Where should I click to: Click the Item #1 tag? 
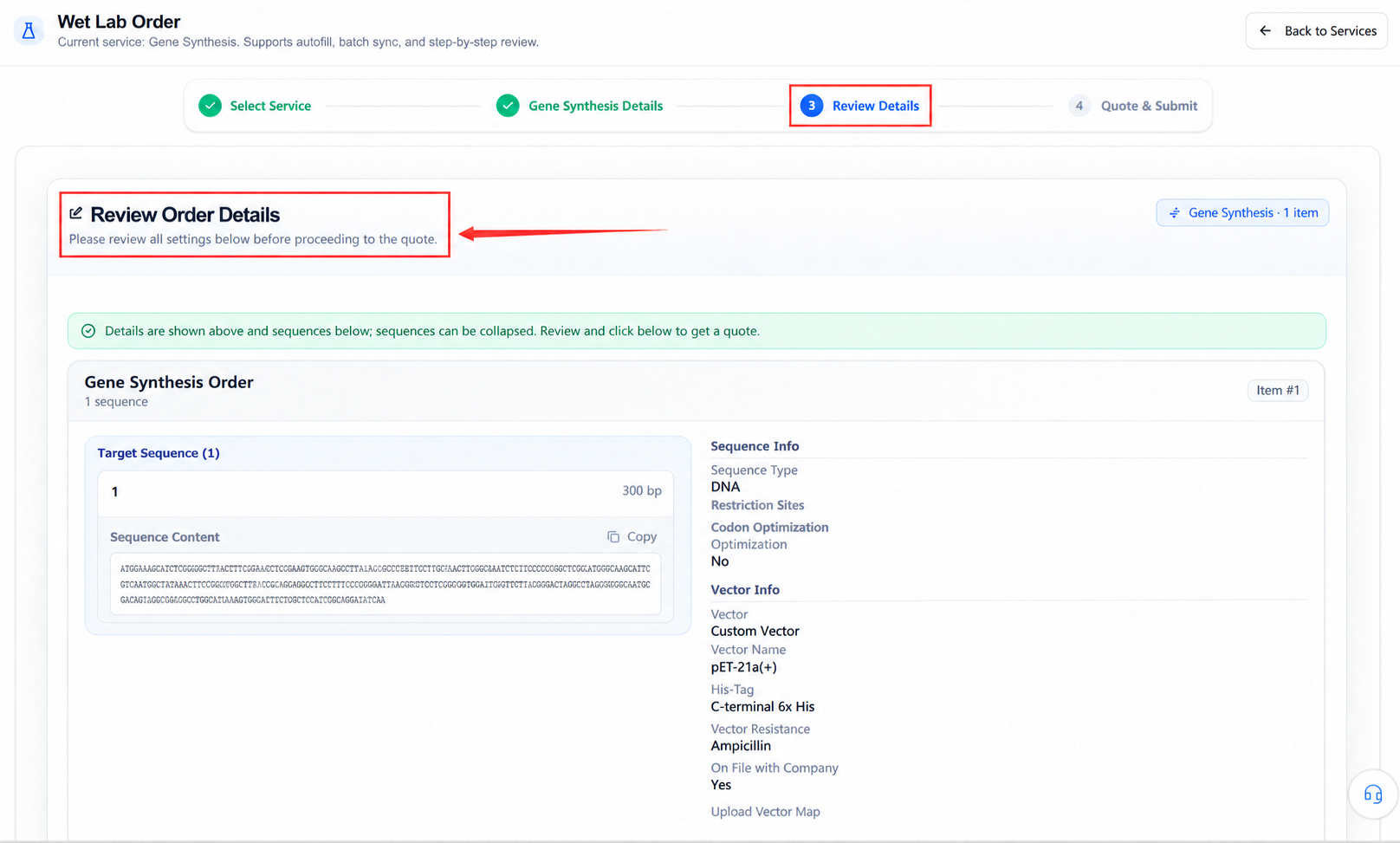tap(1278, 390)
